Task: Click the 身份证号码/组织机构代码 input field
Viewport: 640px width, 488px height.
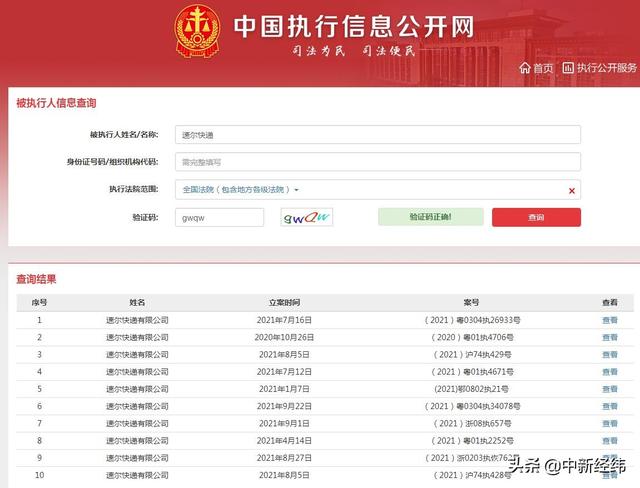Action: [x=378, y=162]
